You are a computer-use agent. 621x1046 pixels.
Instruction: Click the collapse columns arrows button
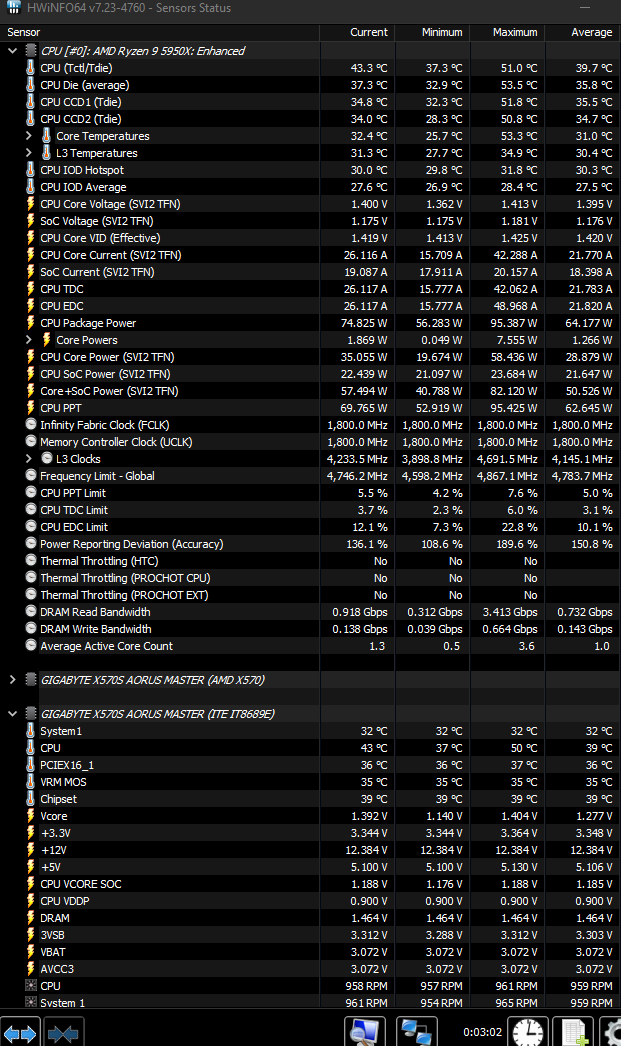click(63, 1033)
